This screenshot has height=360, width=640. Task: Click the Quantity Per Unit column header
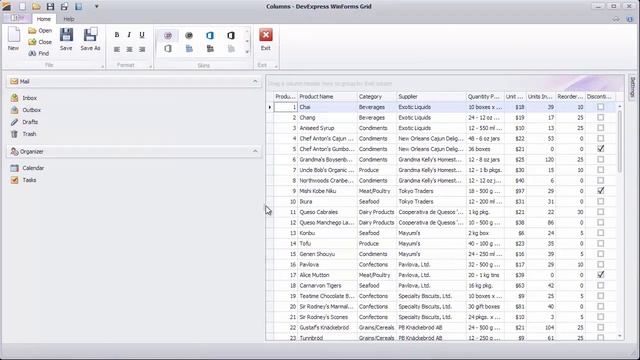coord(485,97)
